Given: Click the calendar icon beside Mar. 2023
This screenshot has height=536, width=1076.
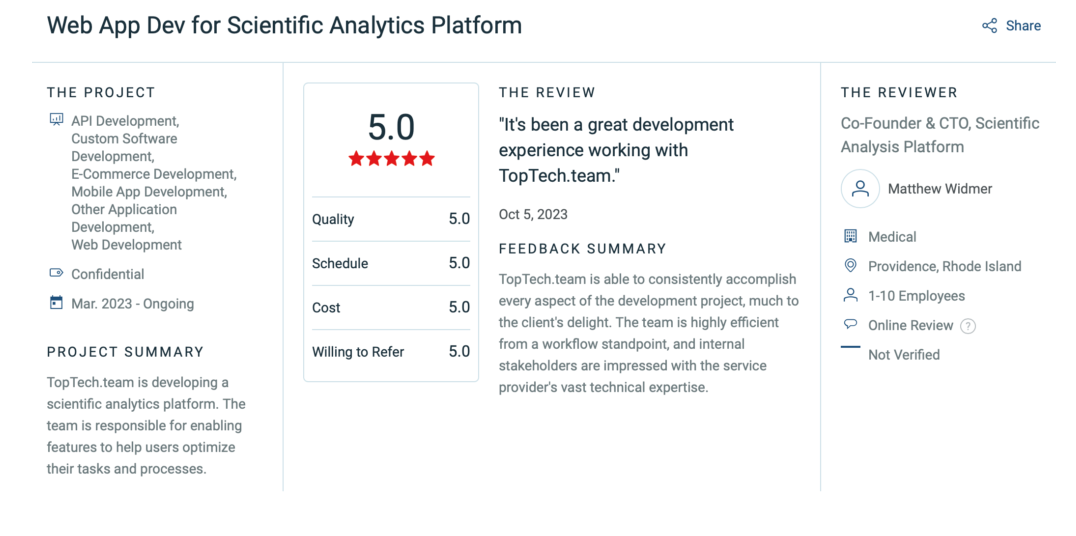Looking at the screenshot, I should click(x=56, y=303).
